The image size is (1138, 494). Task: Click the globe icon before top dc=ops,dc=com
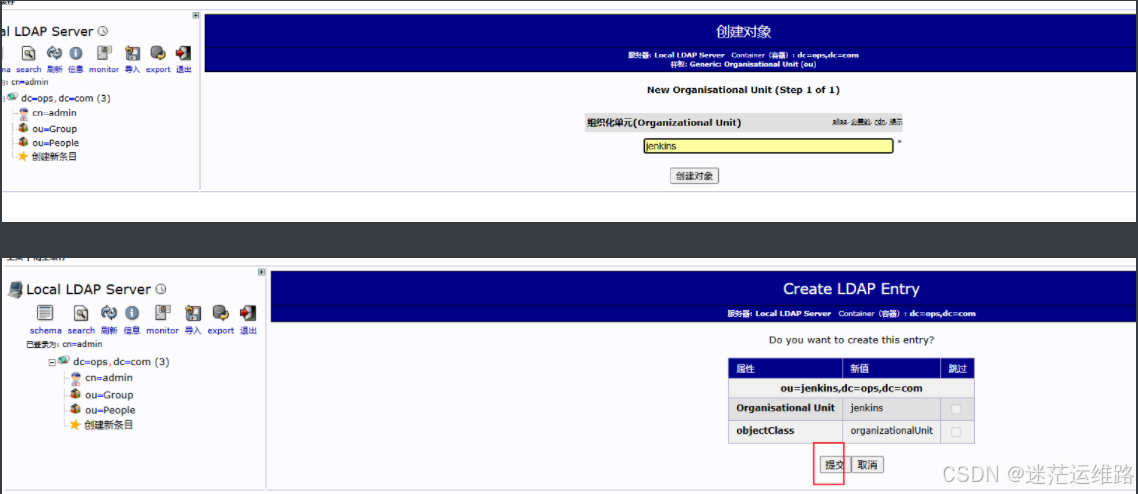point(12,97)
